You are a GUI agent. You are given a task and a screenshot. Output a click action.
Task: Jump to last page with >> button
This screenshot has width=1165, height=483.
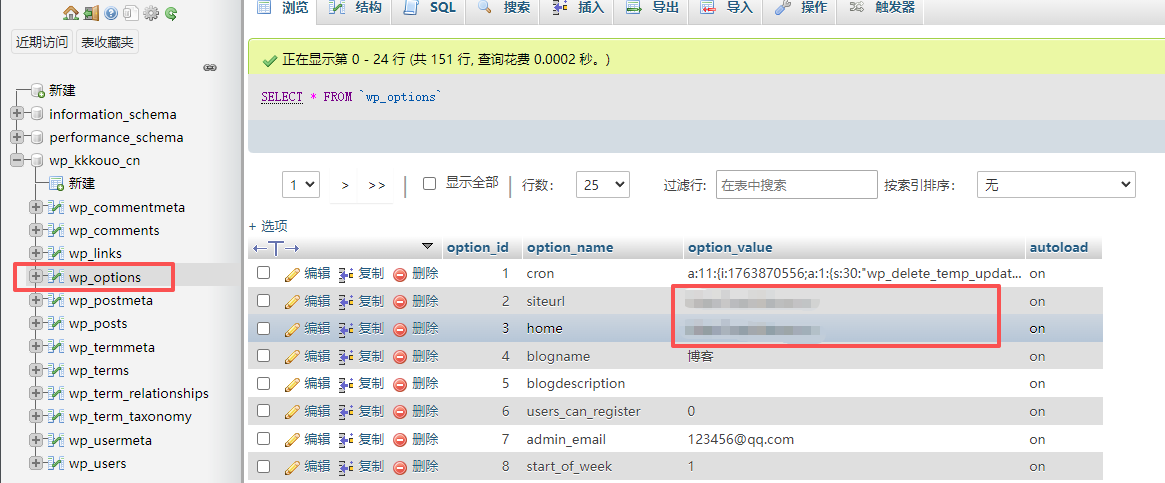(377, 185)
